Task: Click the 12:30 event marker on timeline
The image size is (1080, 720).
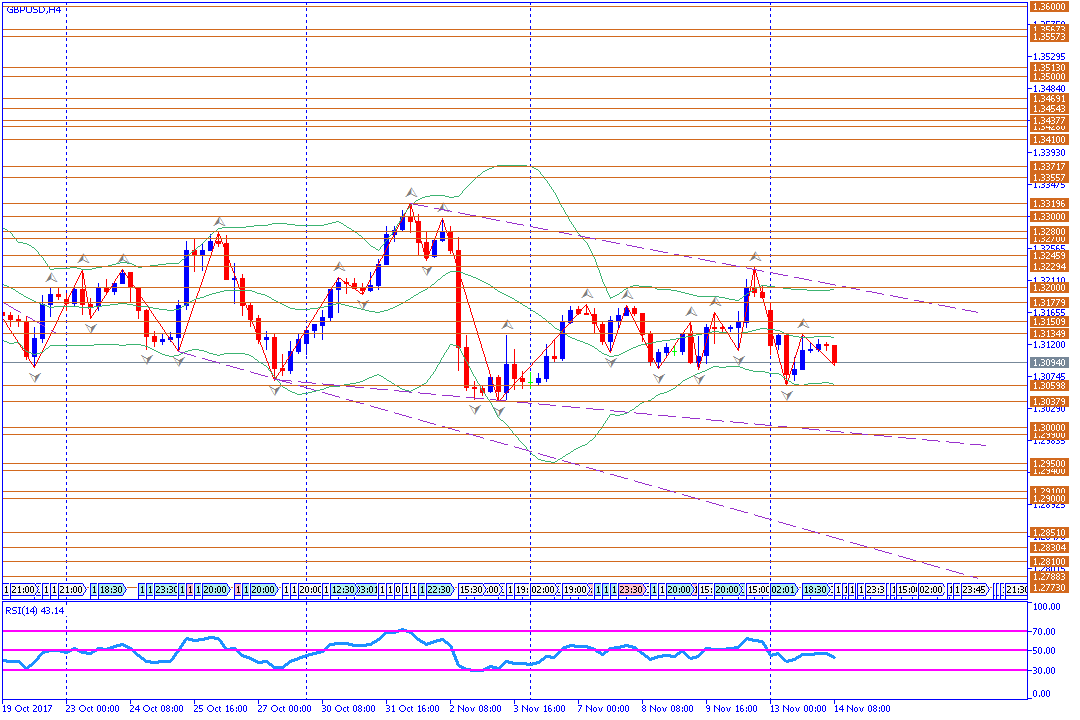Action: 342,590
